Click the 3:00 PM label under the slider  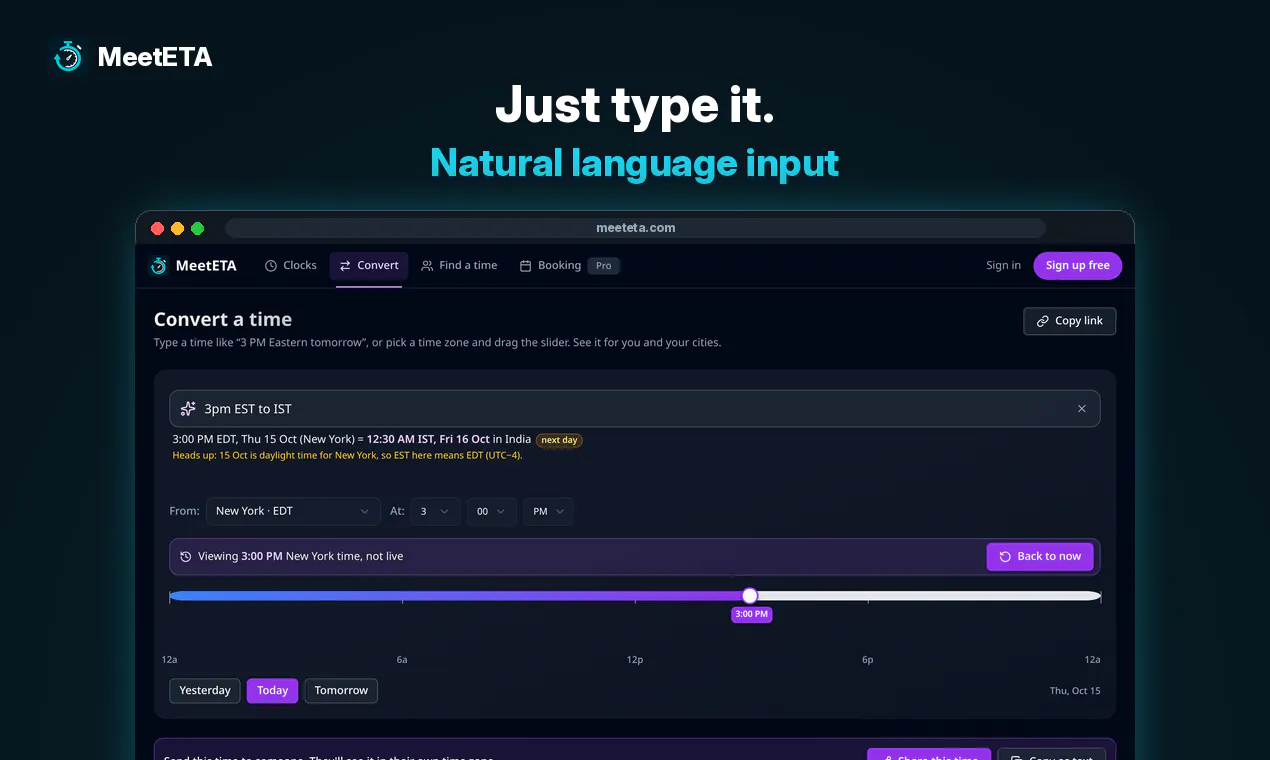(751, 614)
